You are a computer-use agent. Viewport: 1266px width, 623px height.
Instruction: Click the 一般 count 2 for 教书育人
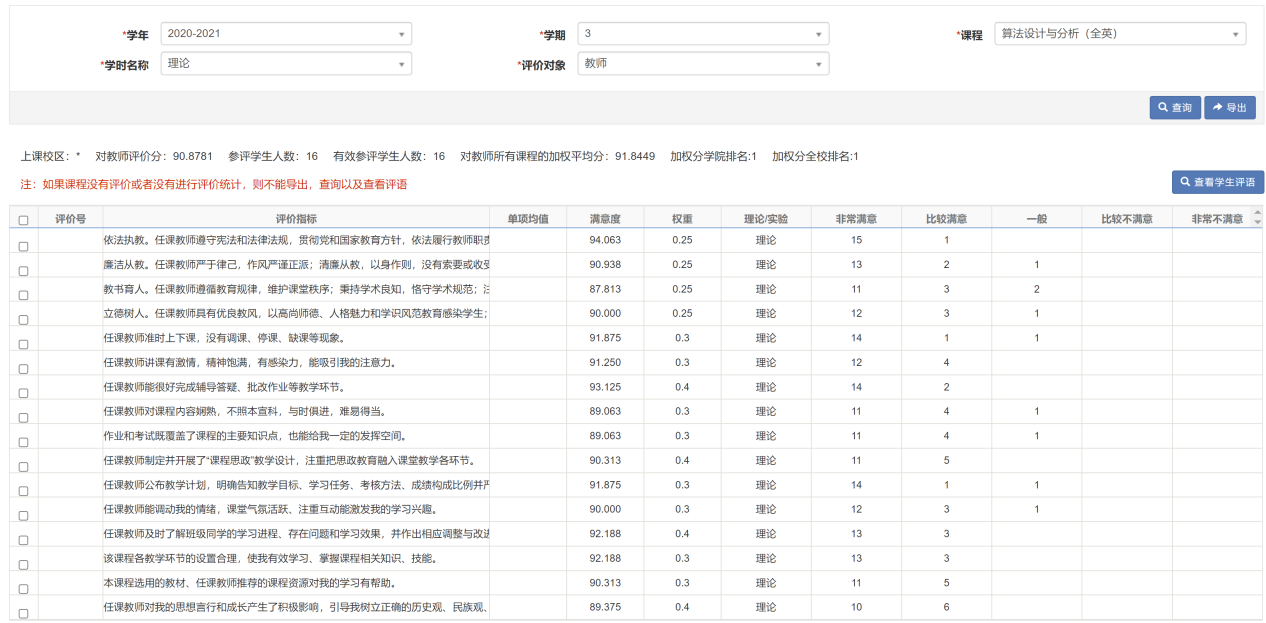1036,289
